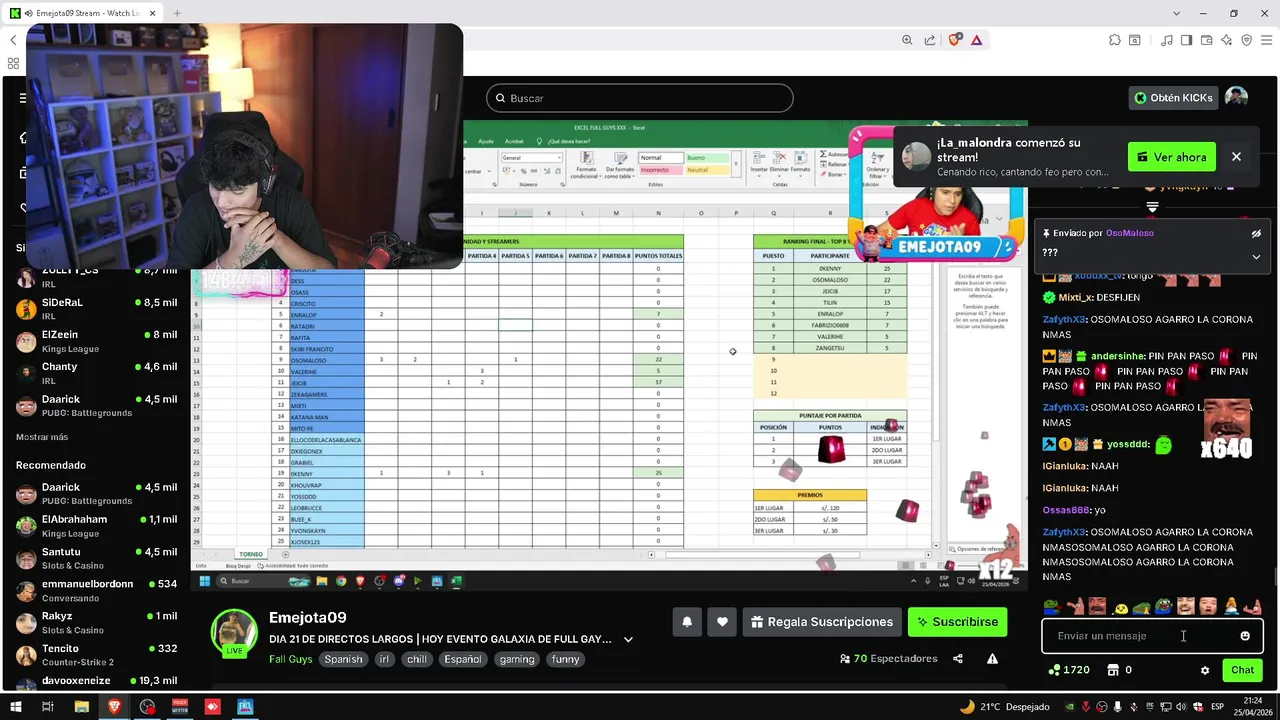This screenshot has height=720, width=1280.
Task: Open the Brave Rewards triangle icon
Action: pos(976,40)
